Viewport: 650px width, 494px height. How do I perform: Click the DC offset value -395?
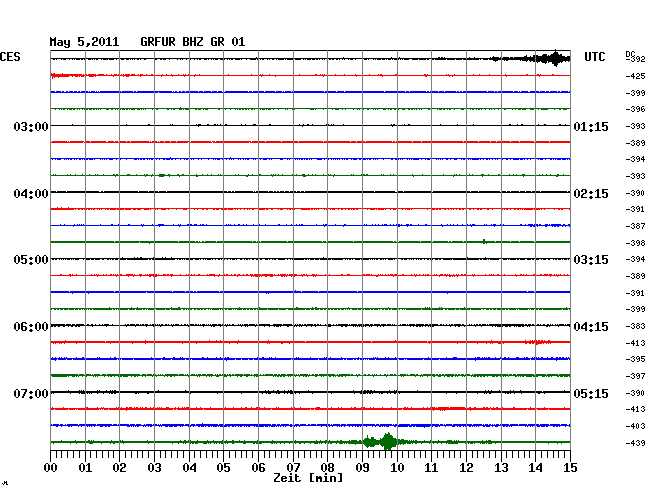[635, 359]
